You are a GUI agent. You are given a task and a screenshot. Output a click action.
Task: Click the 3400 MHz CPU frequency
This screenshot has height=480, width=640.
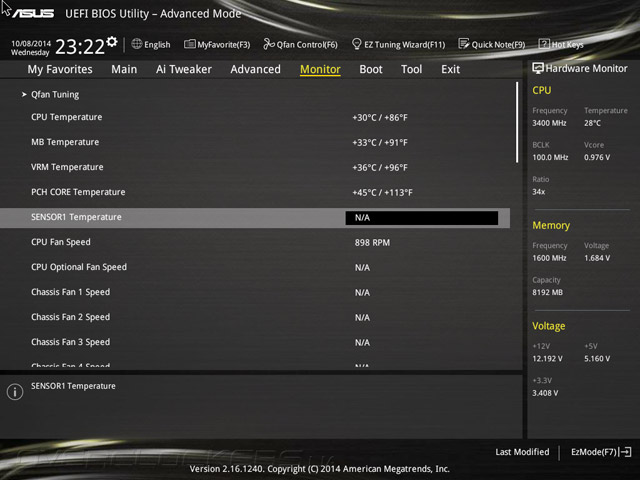point(549,123)
